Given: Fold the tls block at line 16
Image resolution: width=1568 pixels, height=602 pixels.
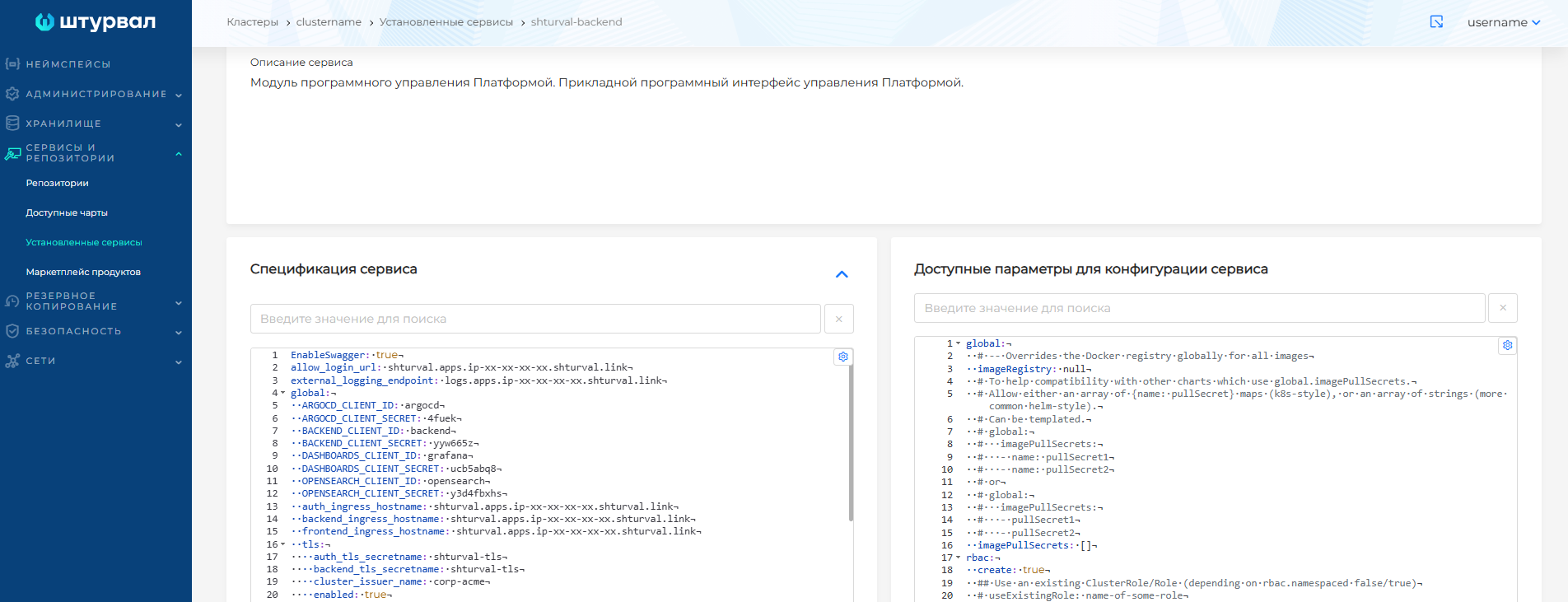Looking at the screenshot, I should tap(283, 544).
